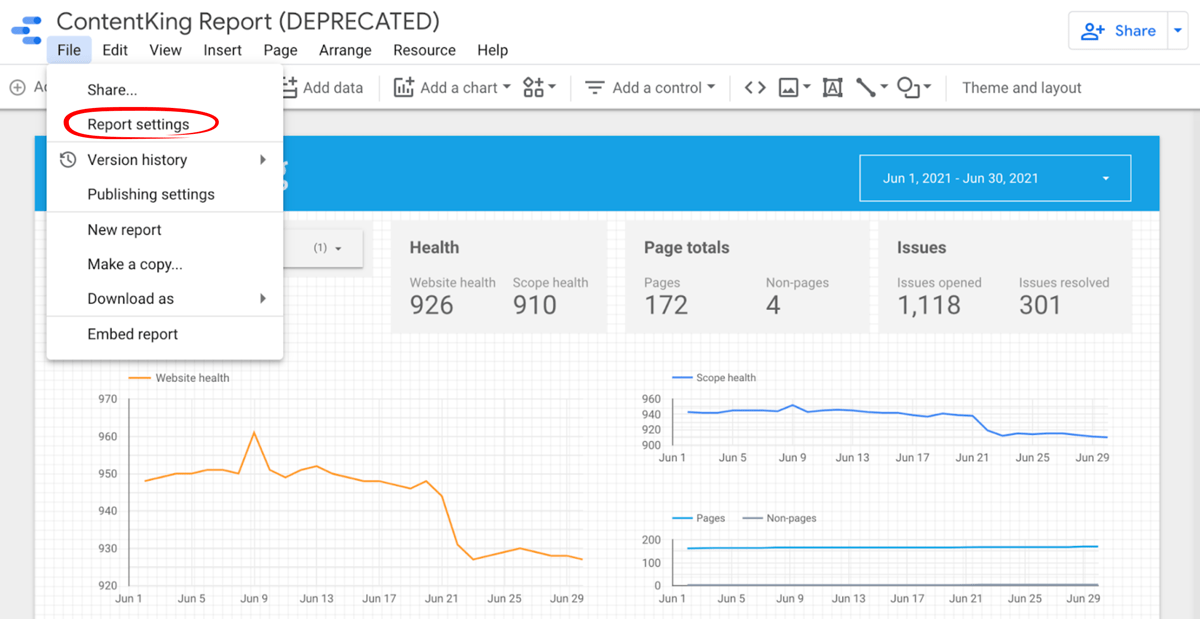
Task: Select Report settings in the File menu
Action: click(x=165, y=124)
